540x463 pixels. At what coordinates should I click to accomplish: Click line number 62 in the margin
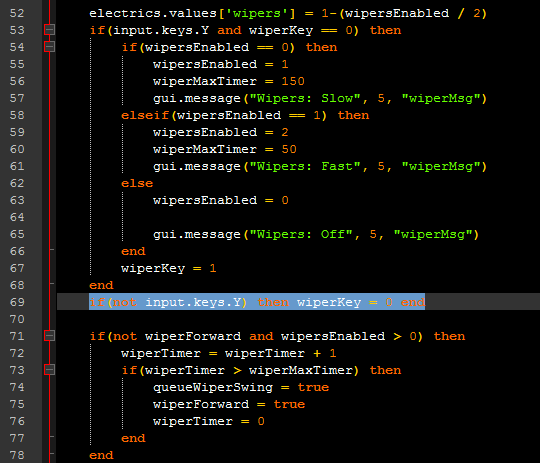click(x=17, y=183)
